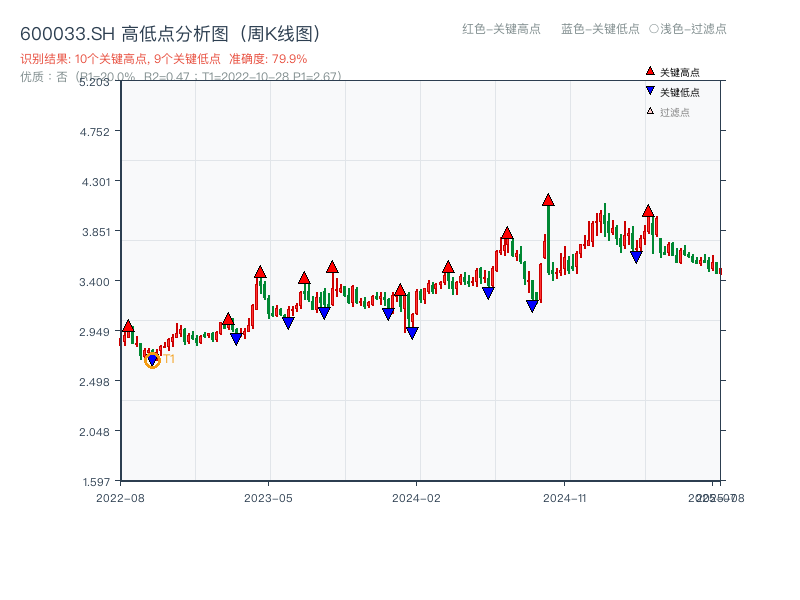Viewport: 800px width, 600px height.
Task: Toggle the 关键高点 series legend label
Action: [680, 72]
